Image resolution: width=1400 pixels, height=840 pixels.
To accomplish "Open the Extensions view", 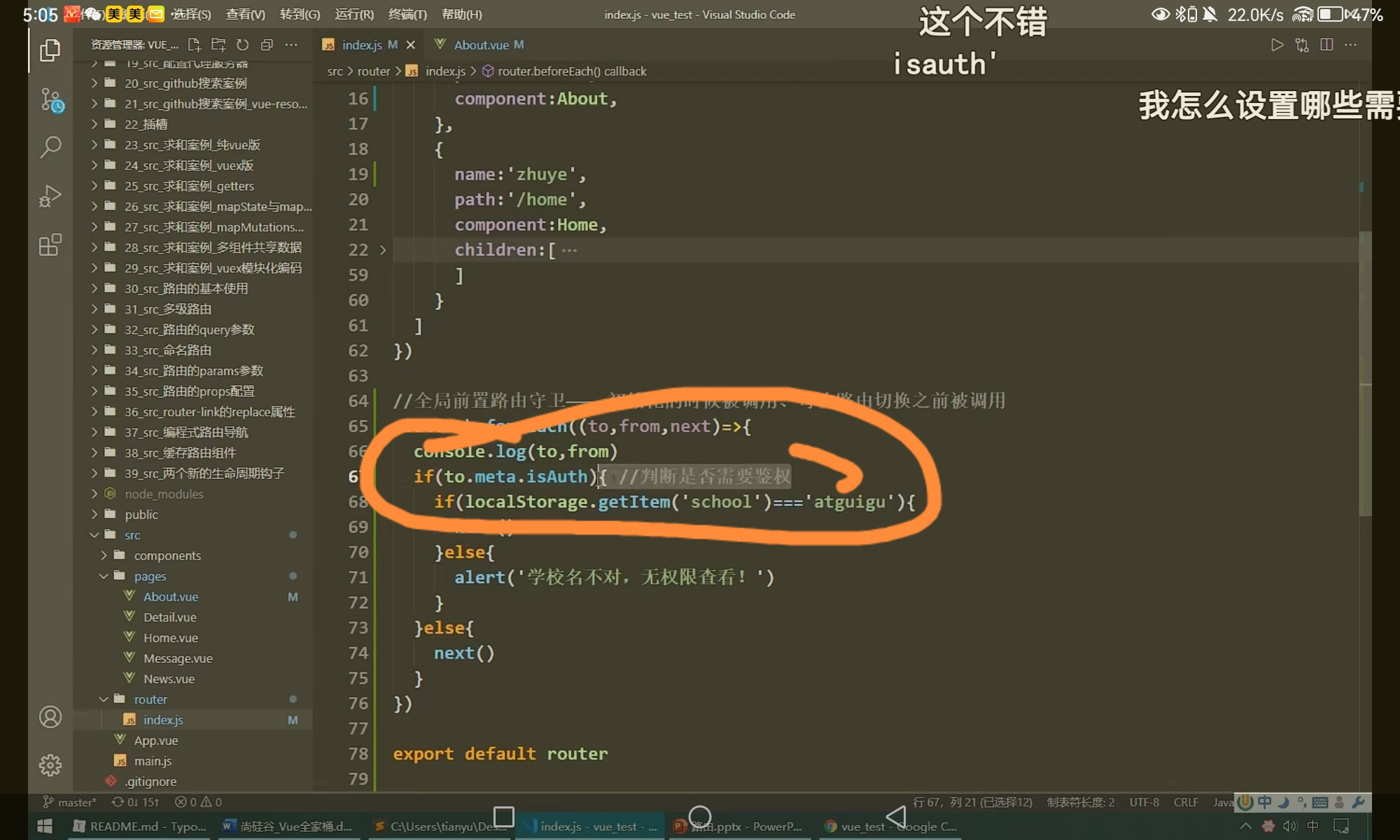I will point(50,245).
